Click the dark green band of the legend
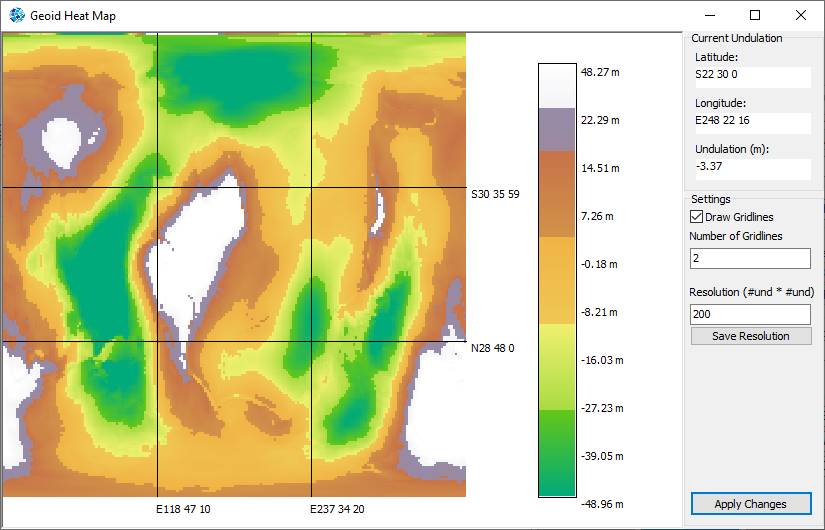The image size is (825, 530). (557, 453)
